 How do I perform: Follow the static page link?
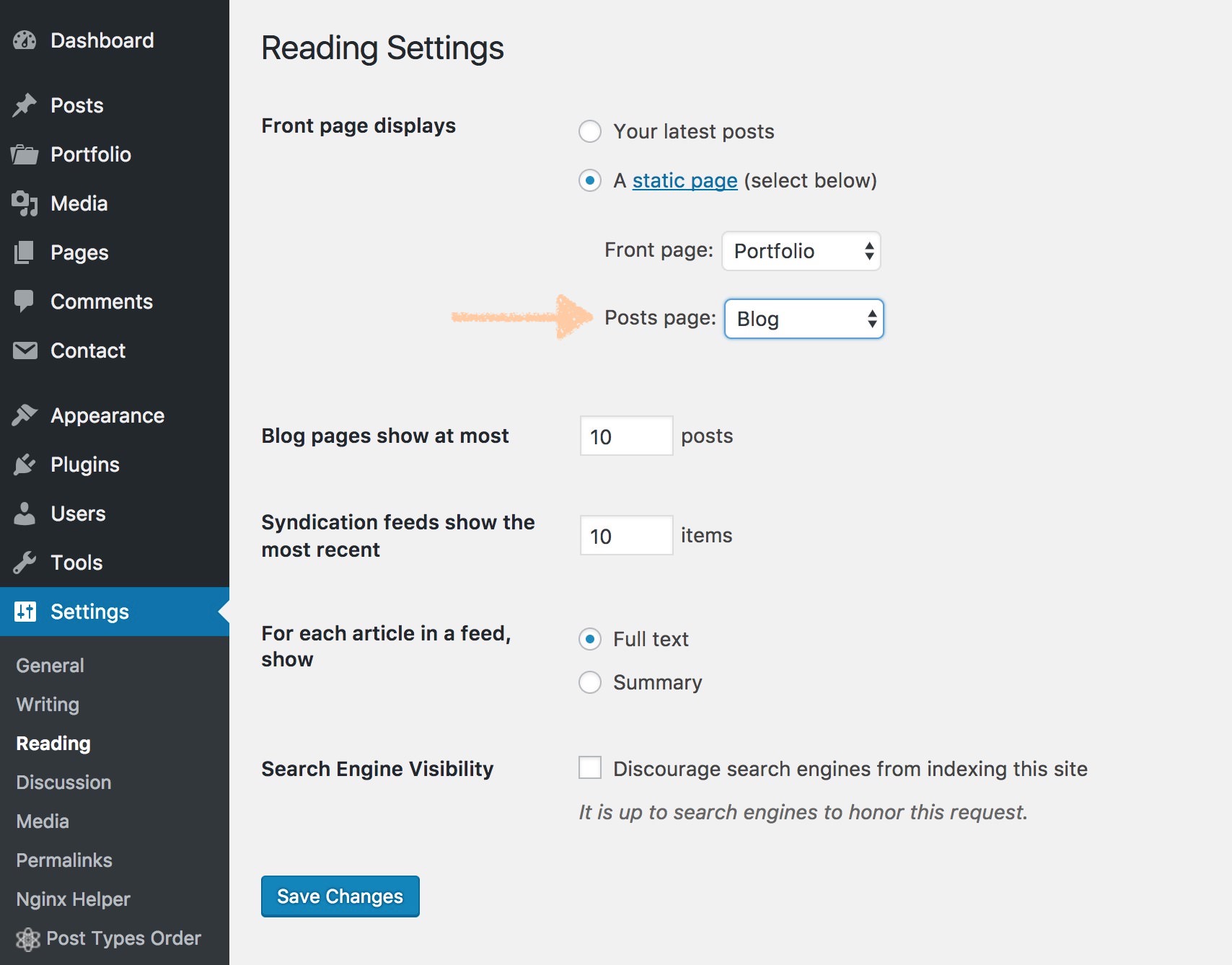point(685,180)
